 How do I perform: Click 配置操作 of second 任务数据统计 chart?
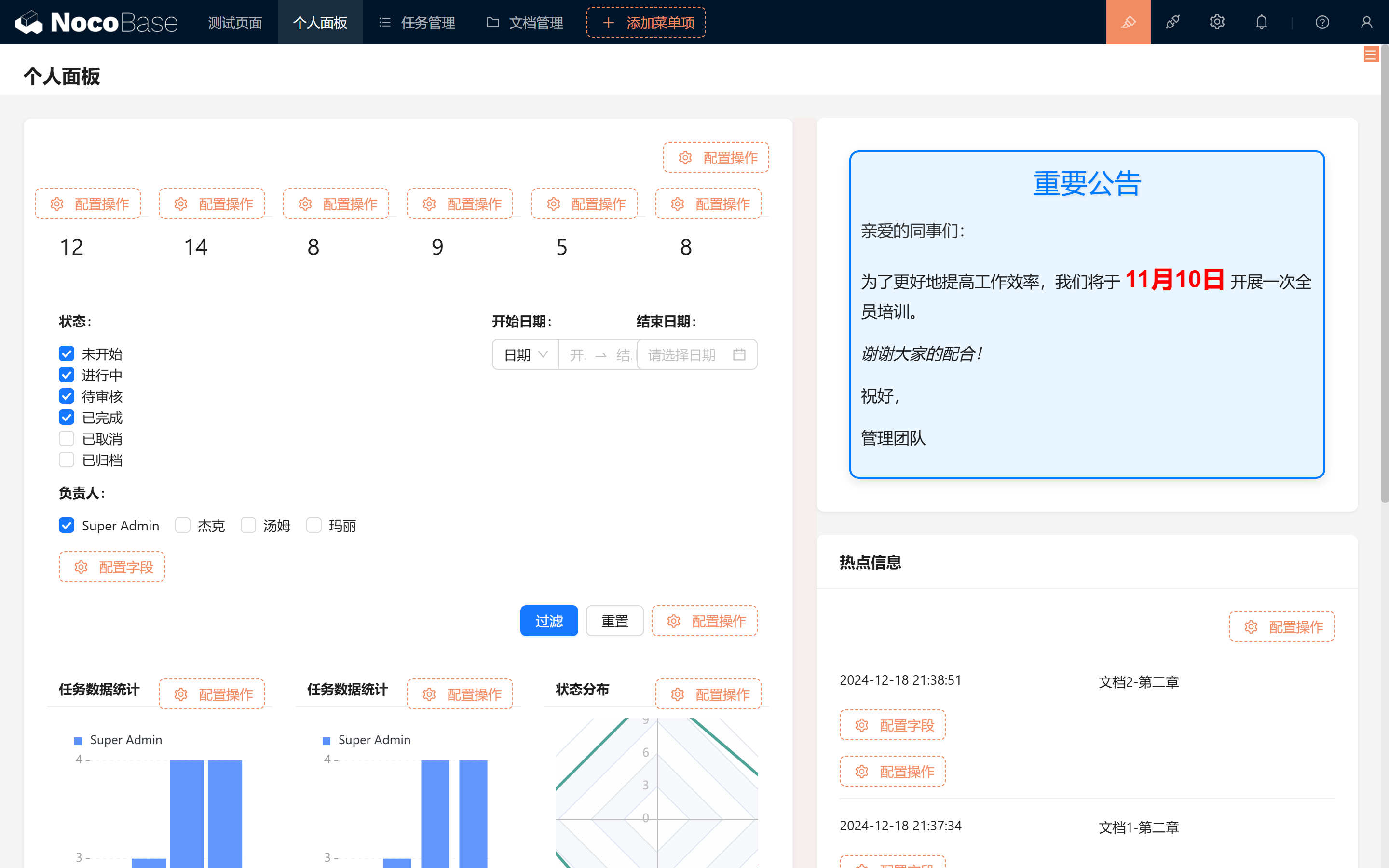tap(460, 694)
